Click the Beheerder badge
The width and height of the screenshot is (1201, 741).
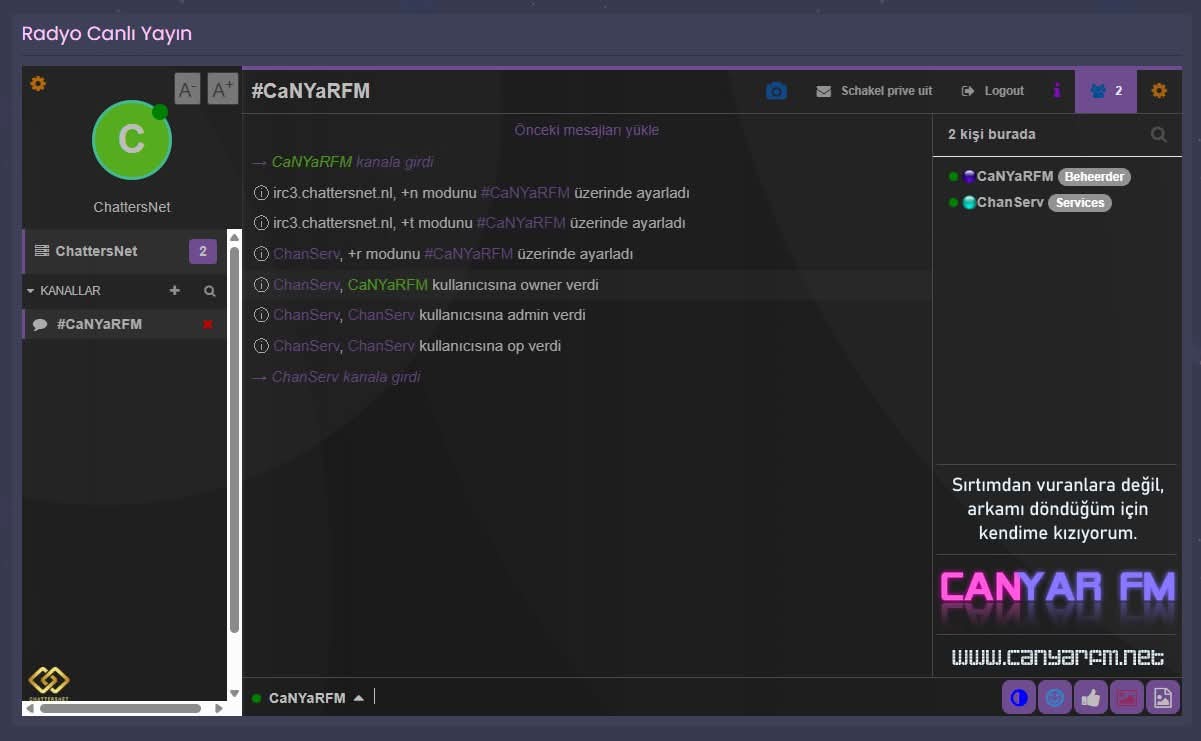1094,177
